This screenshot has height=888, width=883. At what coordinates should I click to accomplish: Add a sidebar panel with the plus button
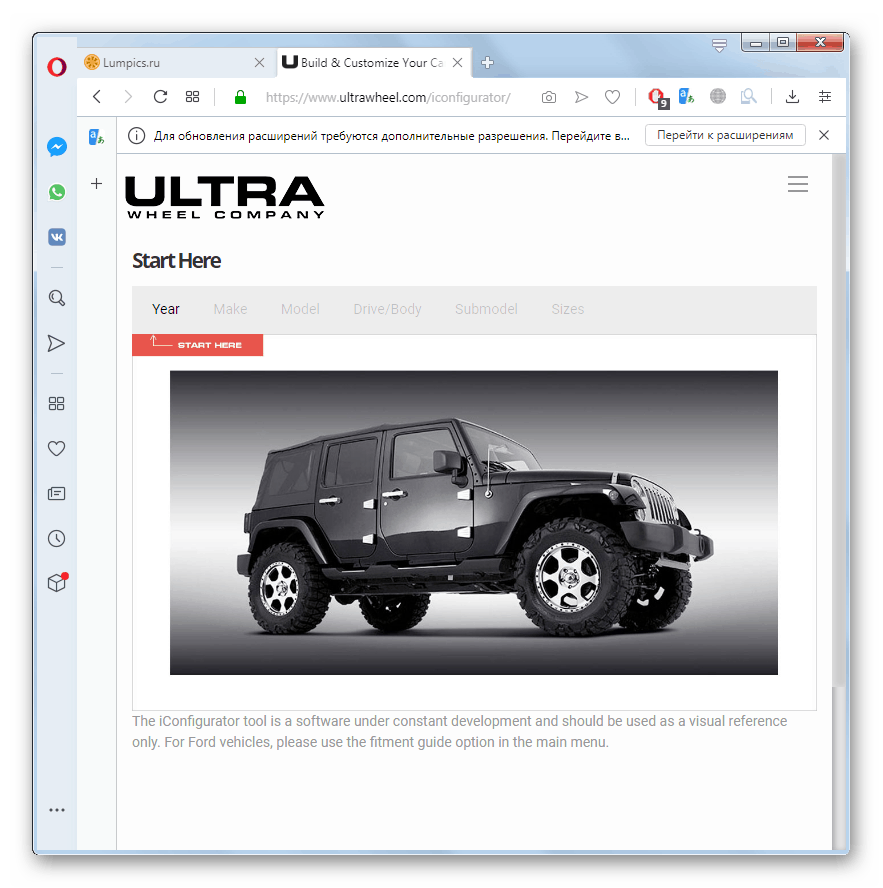pyautogui.click(x=96, y=184)
